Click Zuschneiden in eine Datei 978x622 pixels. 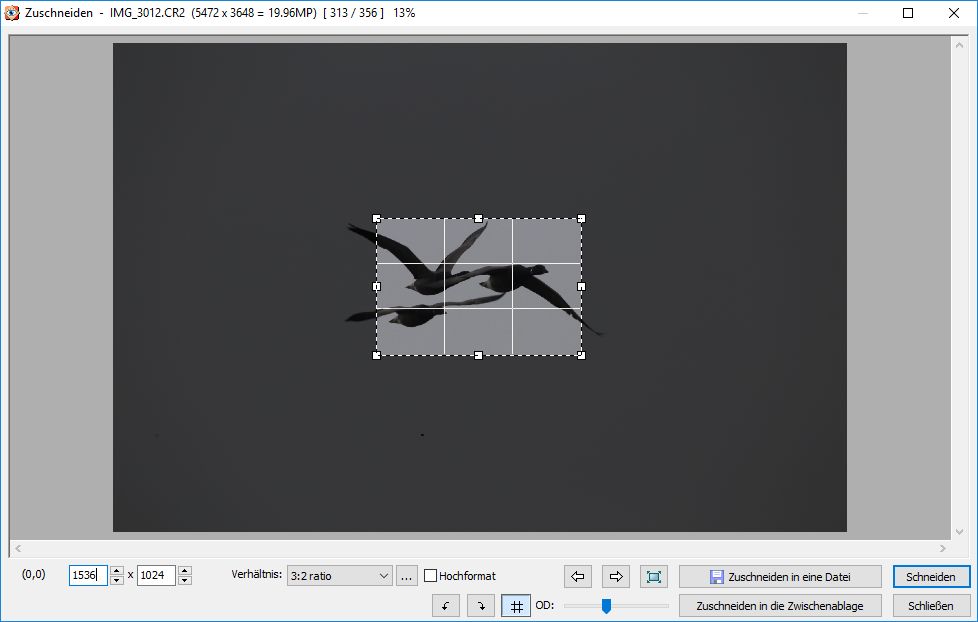(x=780, y=576)
